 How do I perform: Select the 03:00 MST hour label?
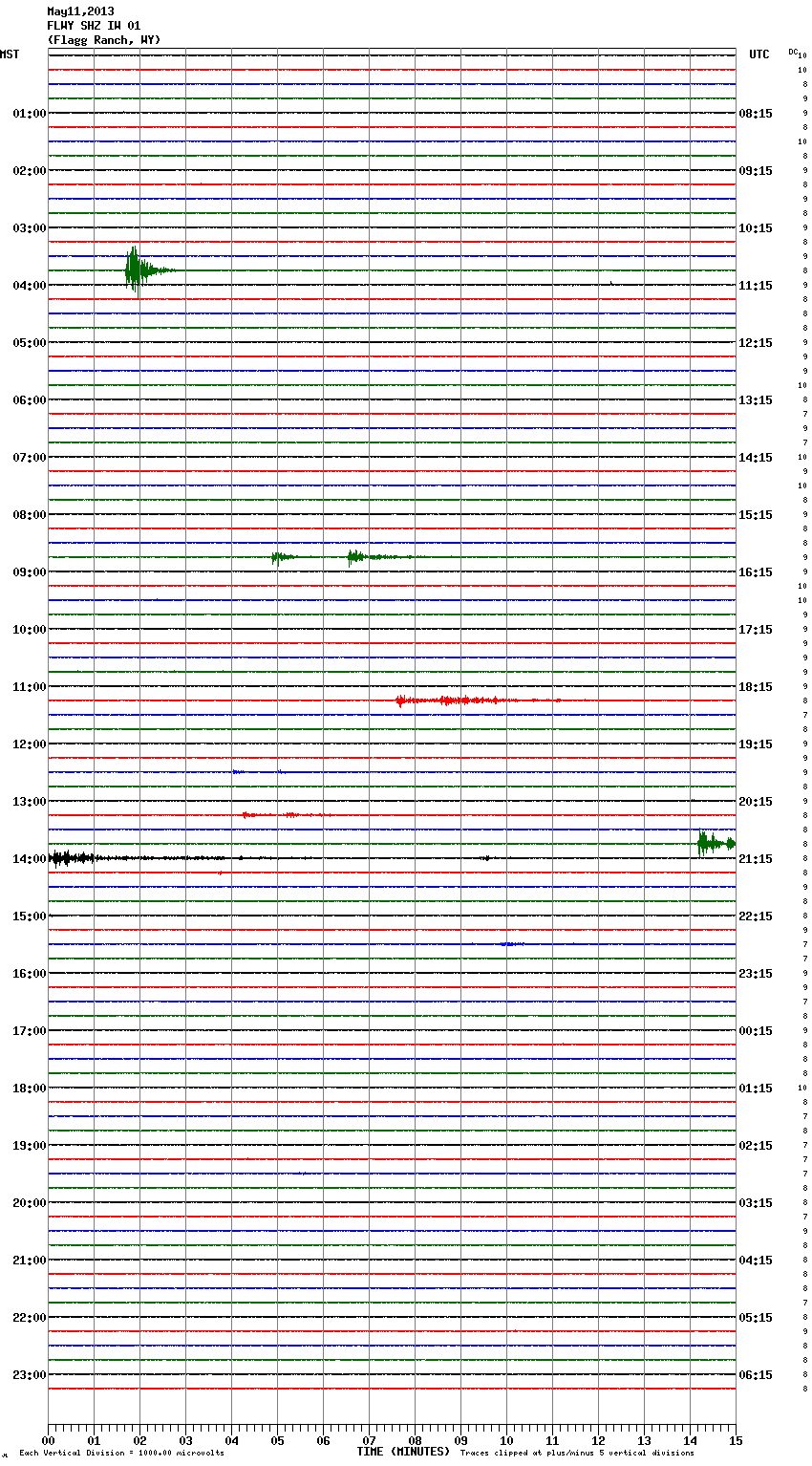coord(30,228)
